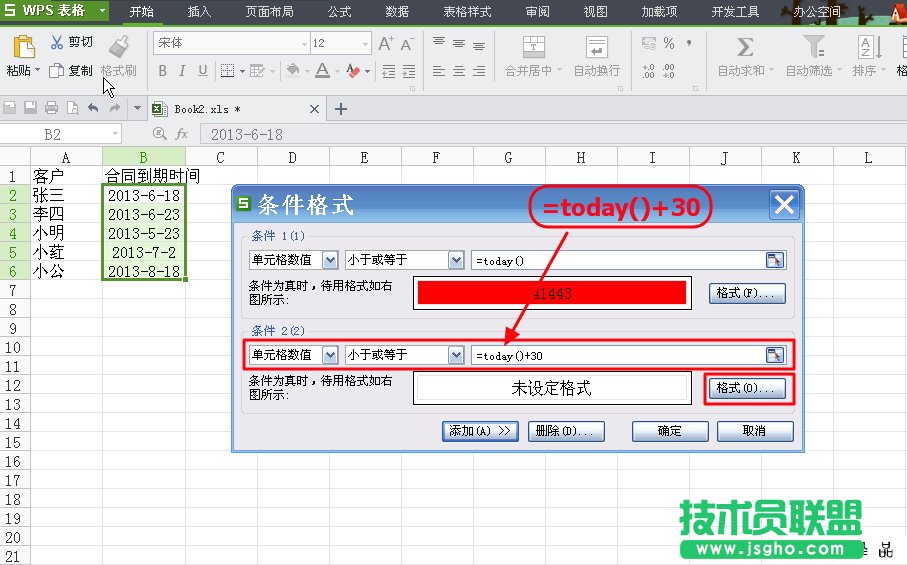907x565 pixels.
Task: Open condition 1 operator dropdown
Action: (x=456, y=260)
